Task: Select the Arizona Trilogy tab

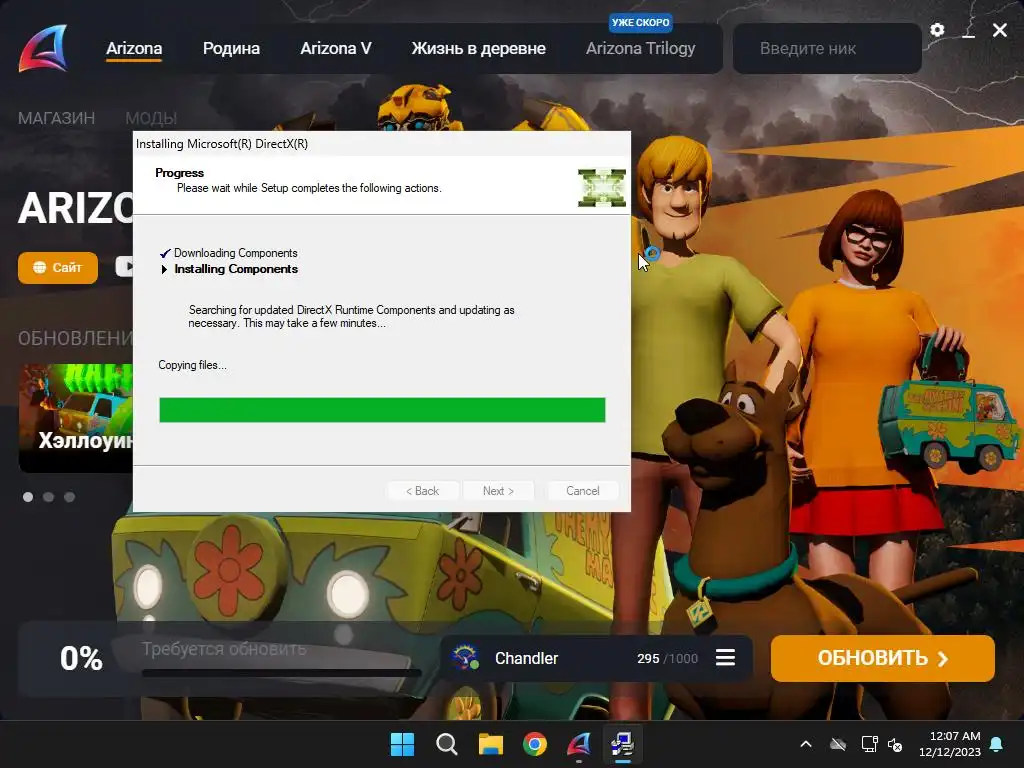Action: (641, 48)
